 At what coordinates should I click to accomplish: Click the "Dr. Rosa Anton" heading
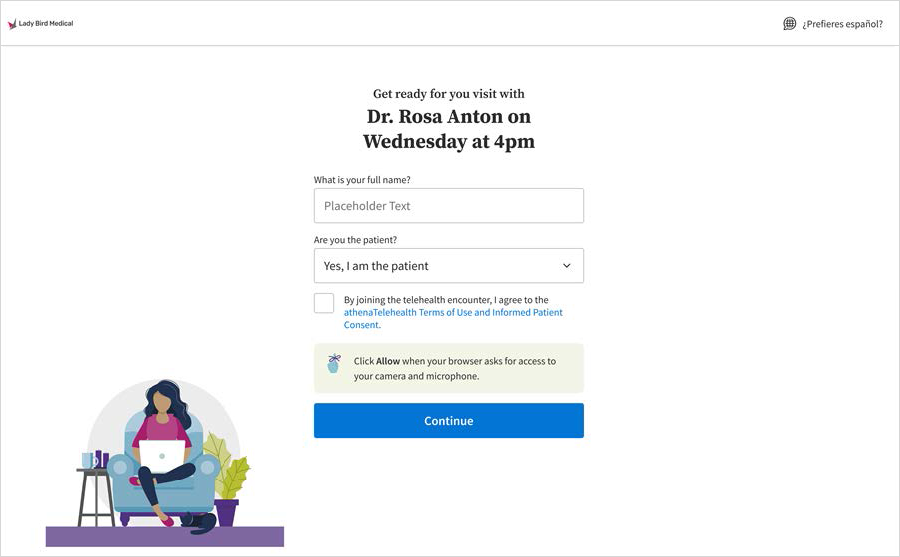[x=448, y=117]
